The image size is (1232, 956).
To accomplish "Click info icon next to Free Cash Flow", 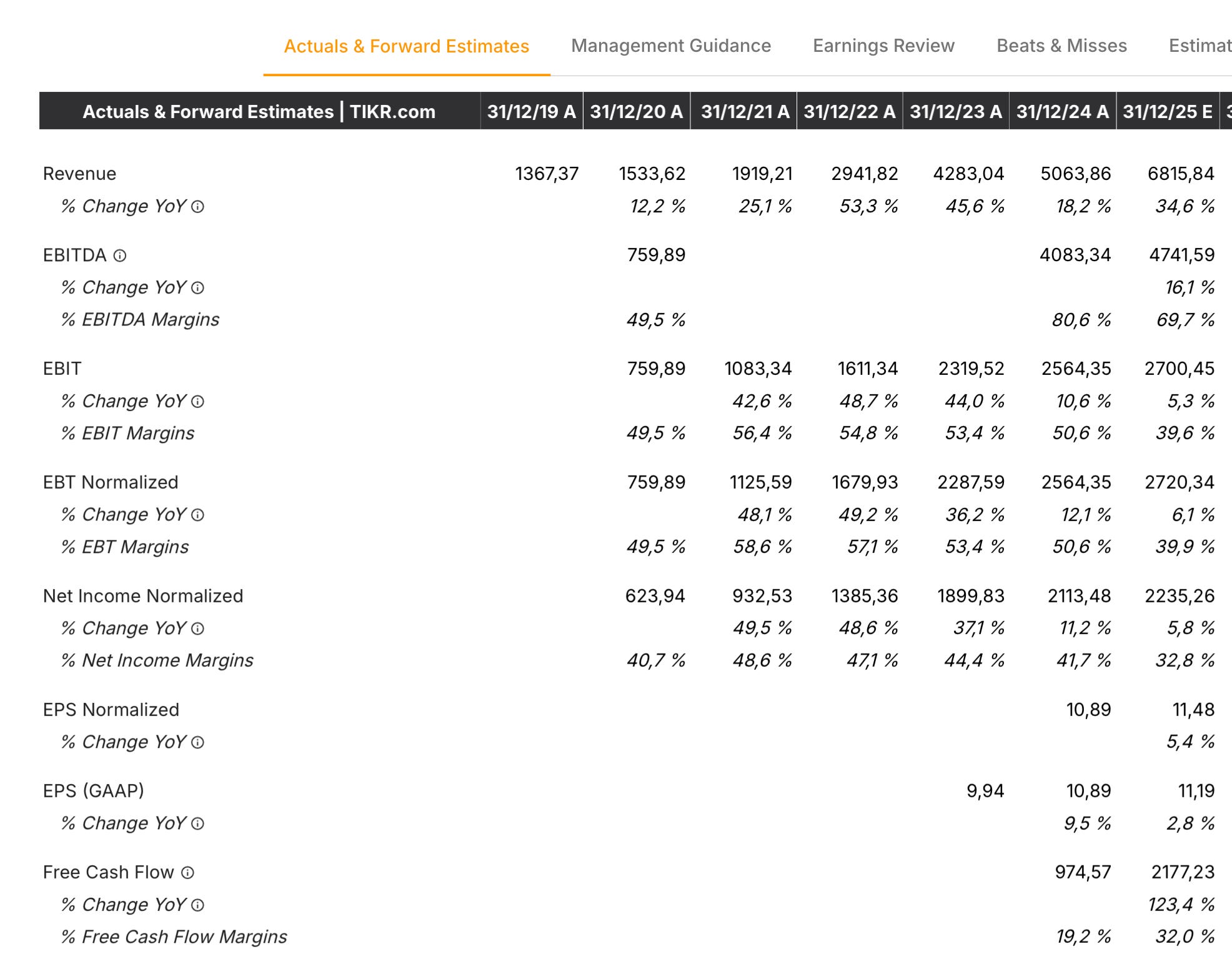I will pos(187,873).
